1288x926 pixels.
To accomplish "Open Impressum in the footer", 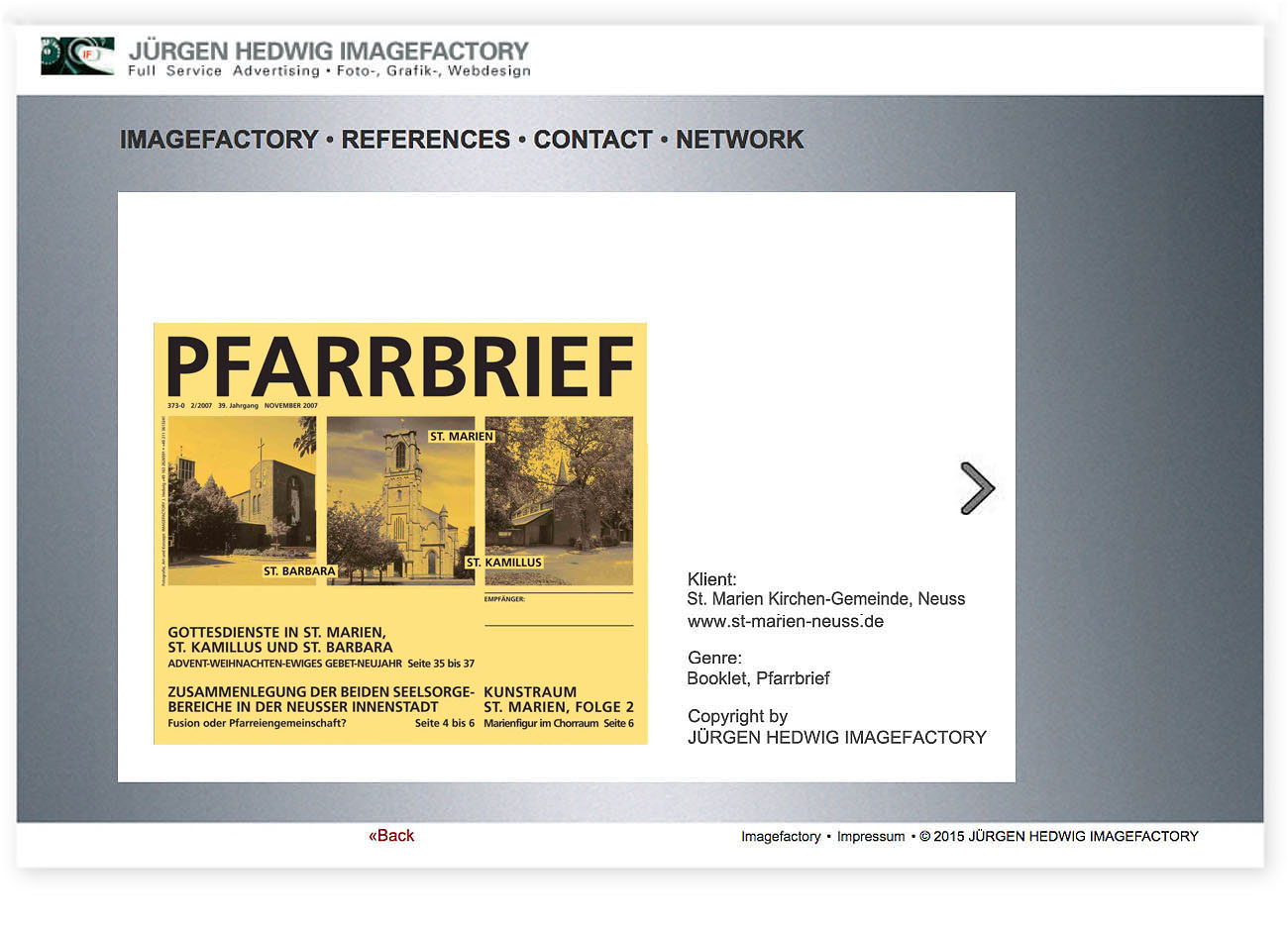I will [x=871, y=837].
